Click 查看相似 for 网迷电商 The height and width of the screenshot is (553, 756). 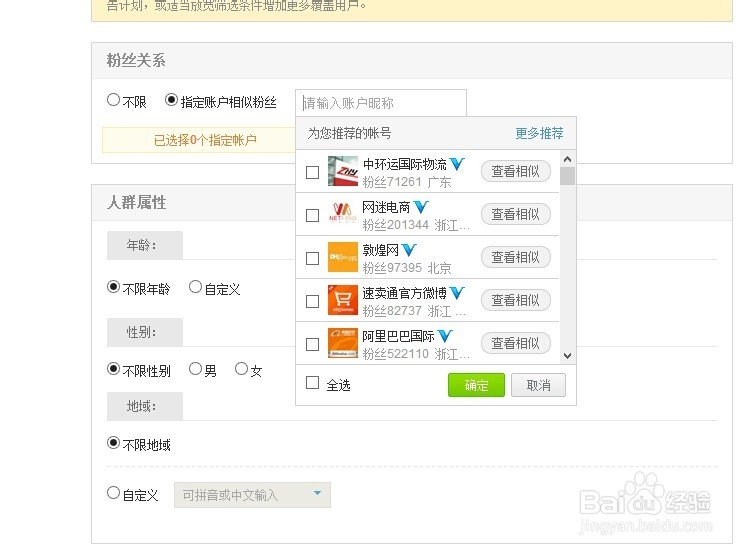point(515,214)
